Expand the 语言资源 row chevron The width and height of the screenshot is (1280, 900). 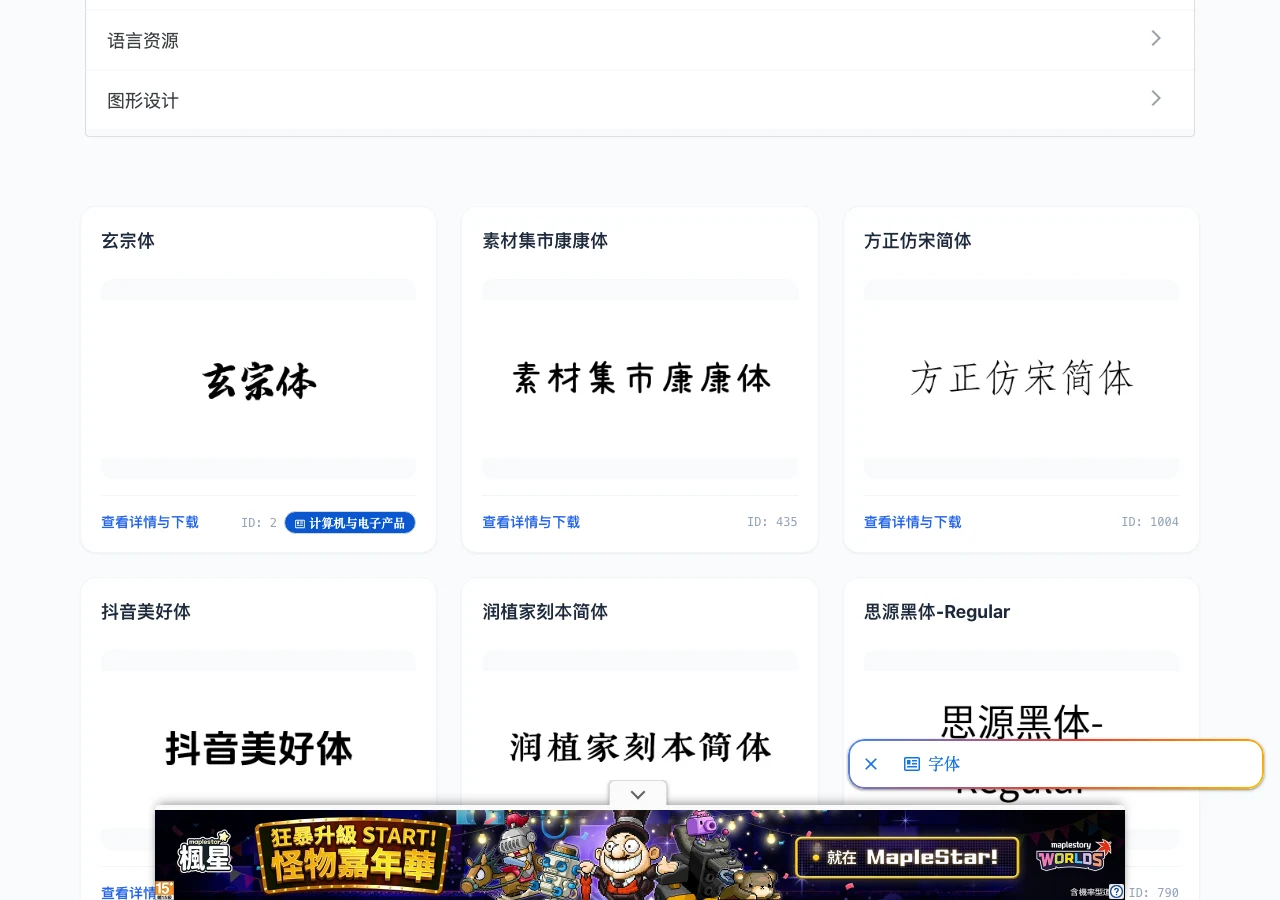(x=1156, y=38)
